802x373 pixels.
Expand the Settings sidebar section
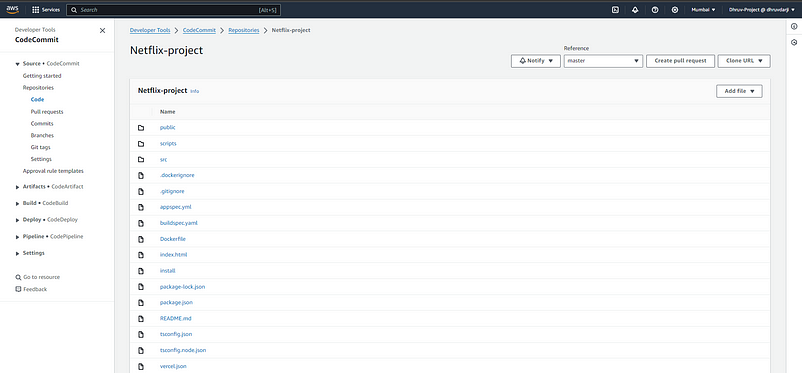pos(18,253)
